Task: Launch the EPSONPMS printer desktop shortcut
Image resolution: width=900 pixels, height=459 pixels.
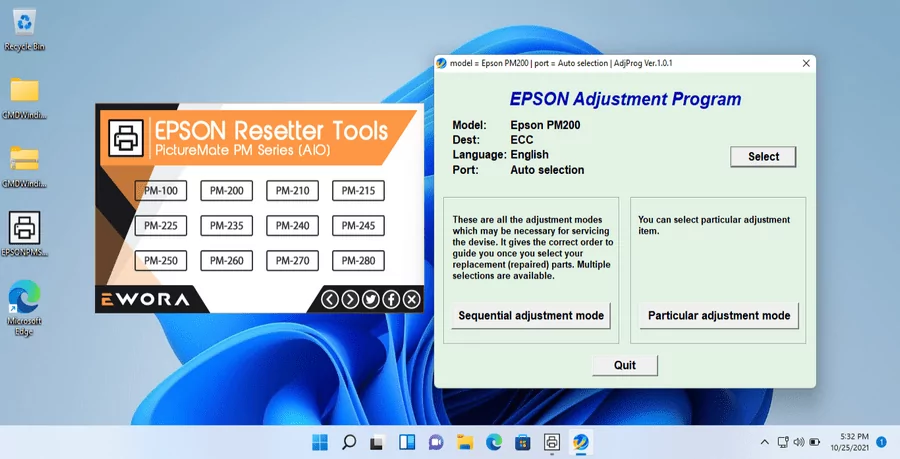Action: [x=24, y=234]
